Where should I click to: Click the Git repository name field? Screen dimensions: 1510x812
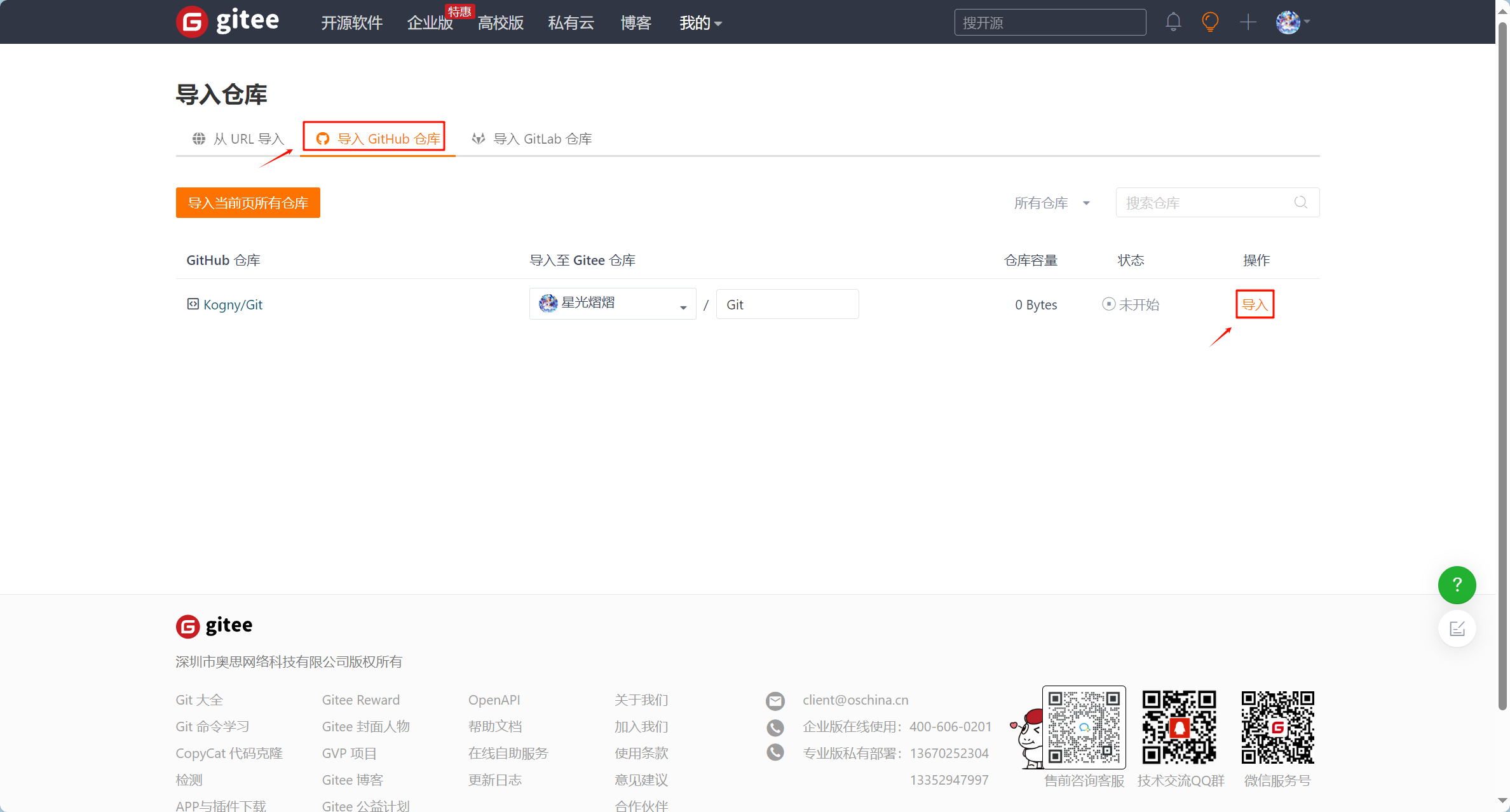tap(787, 304)
